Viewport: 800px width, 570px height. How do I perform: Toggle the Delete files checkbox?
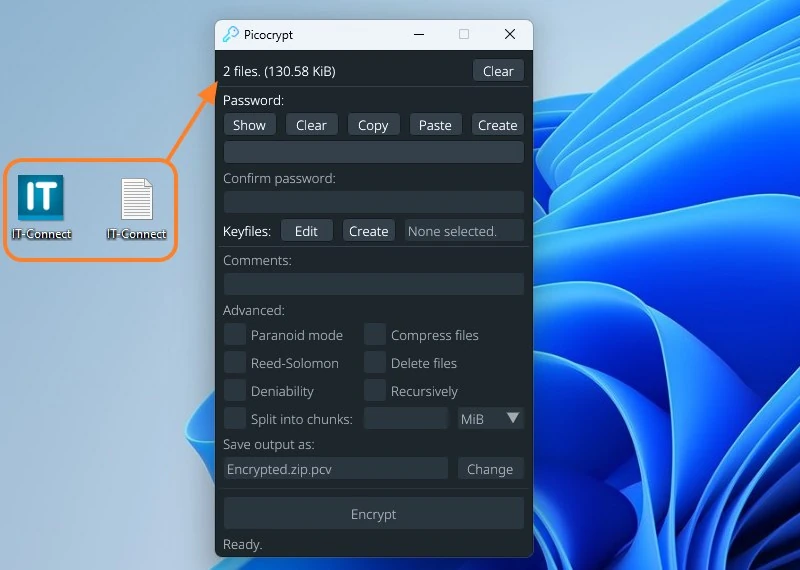tap(375, 363)
